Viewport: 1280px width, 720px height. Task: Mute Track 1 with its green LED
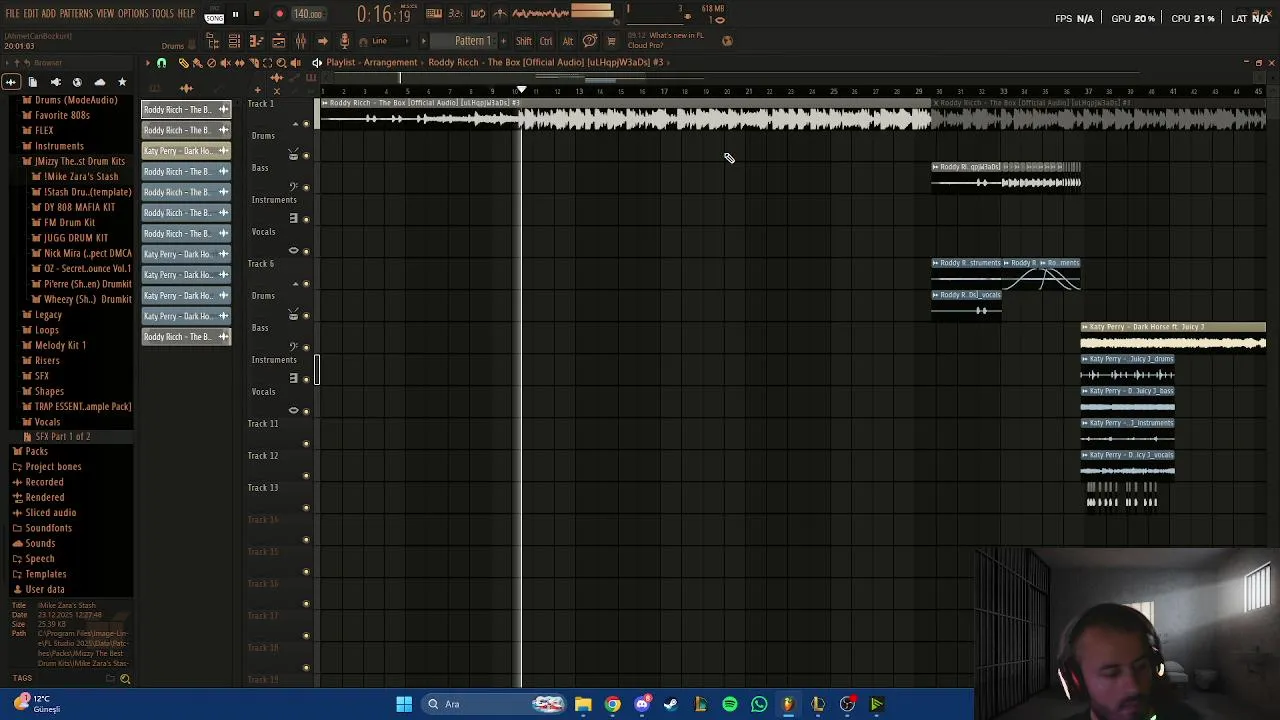tap(306, 123)
